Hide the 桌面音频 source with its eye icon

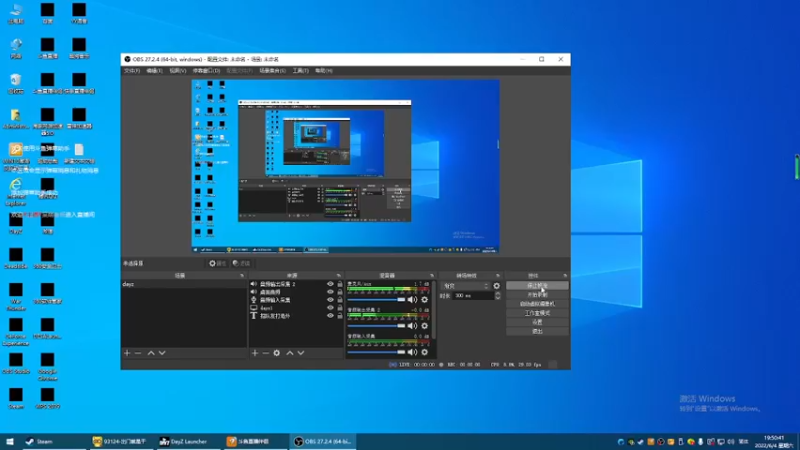330,292
